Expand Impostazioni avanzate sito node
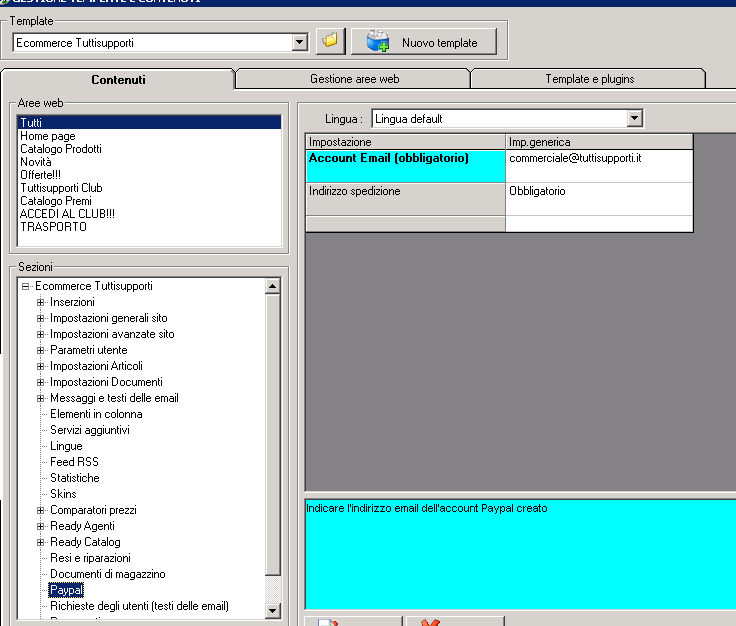Viewport: 736px width, 626px height. (40, 334)
